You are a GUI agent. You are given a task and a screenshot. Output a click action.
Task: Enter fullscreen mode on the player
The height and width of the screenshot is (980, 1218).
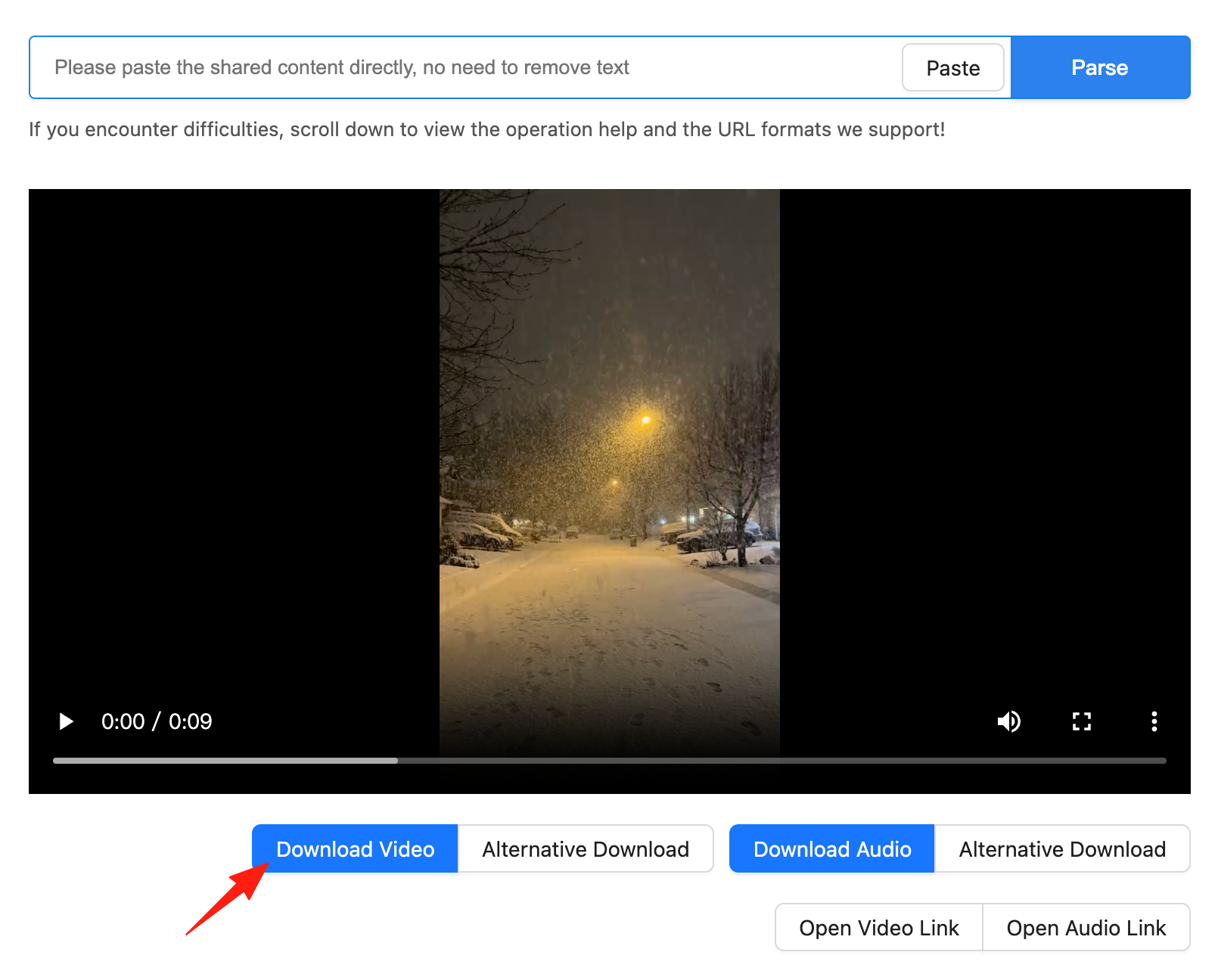coord(1082,721)
